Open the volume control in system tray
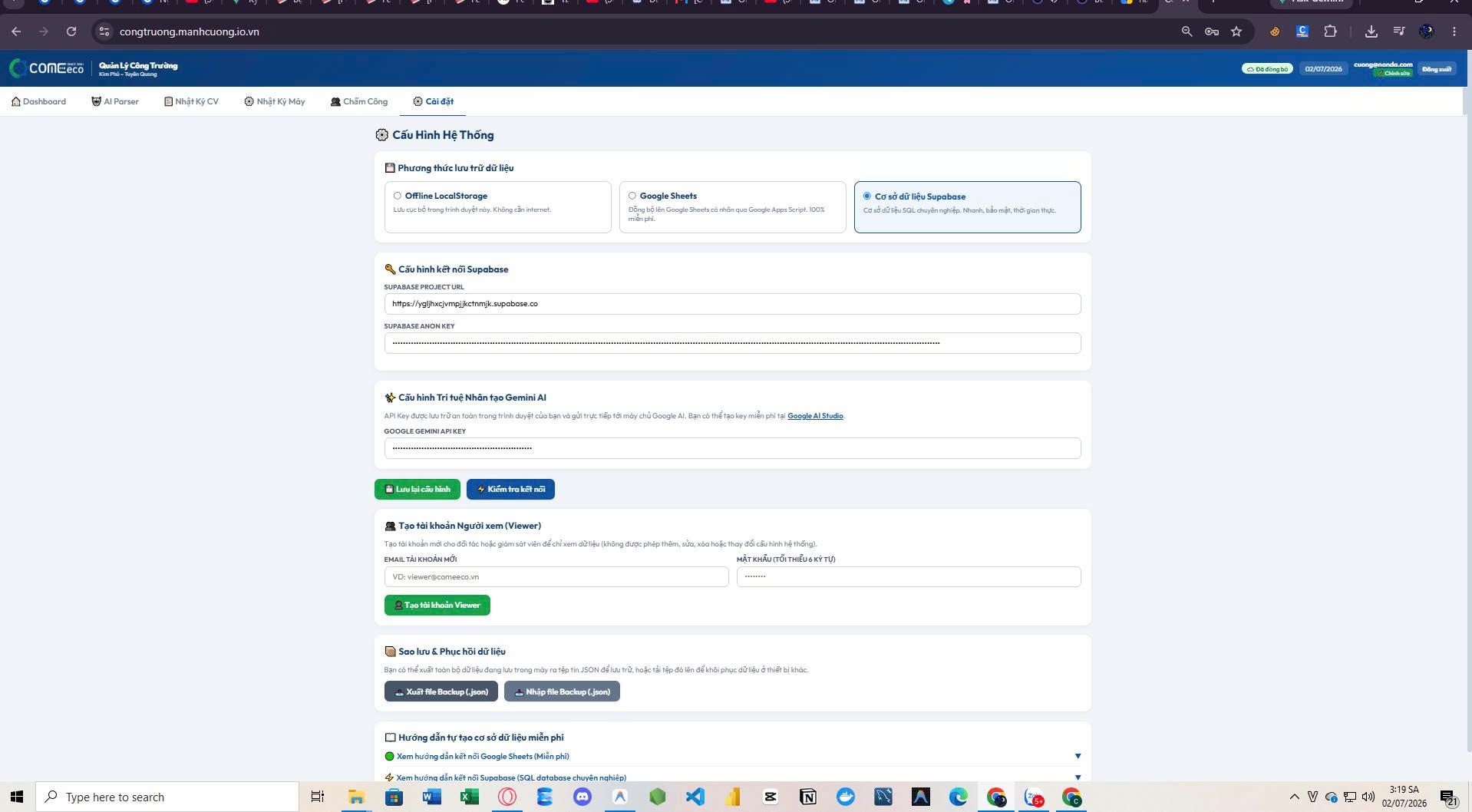The height and width of the screenshot is (812, 1472). pos(1368,797)
